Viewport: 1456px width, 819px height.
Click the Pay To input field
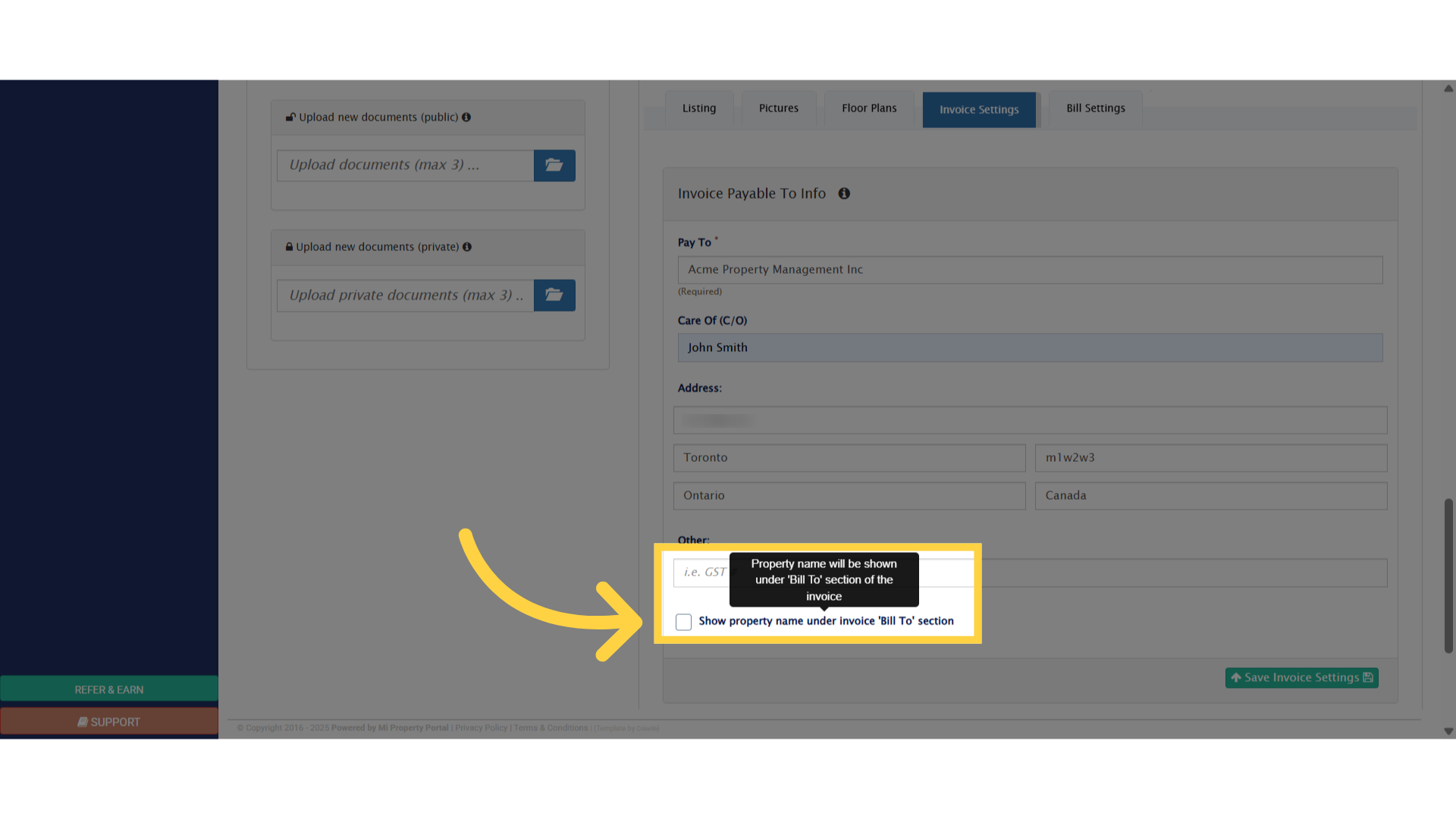tap(1030, 270)
